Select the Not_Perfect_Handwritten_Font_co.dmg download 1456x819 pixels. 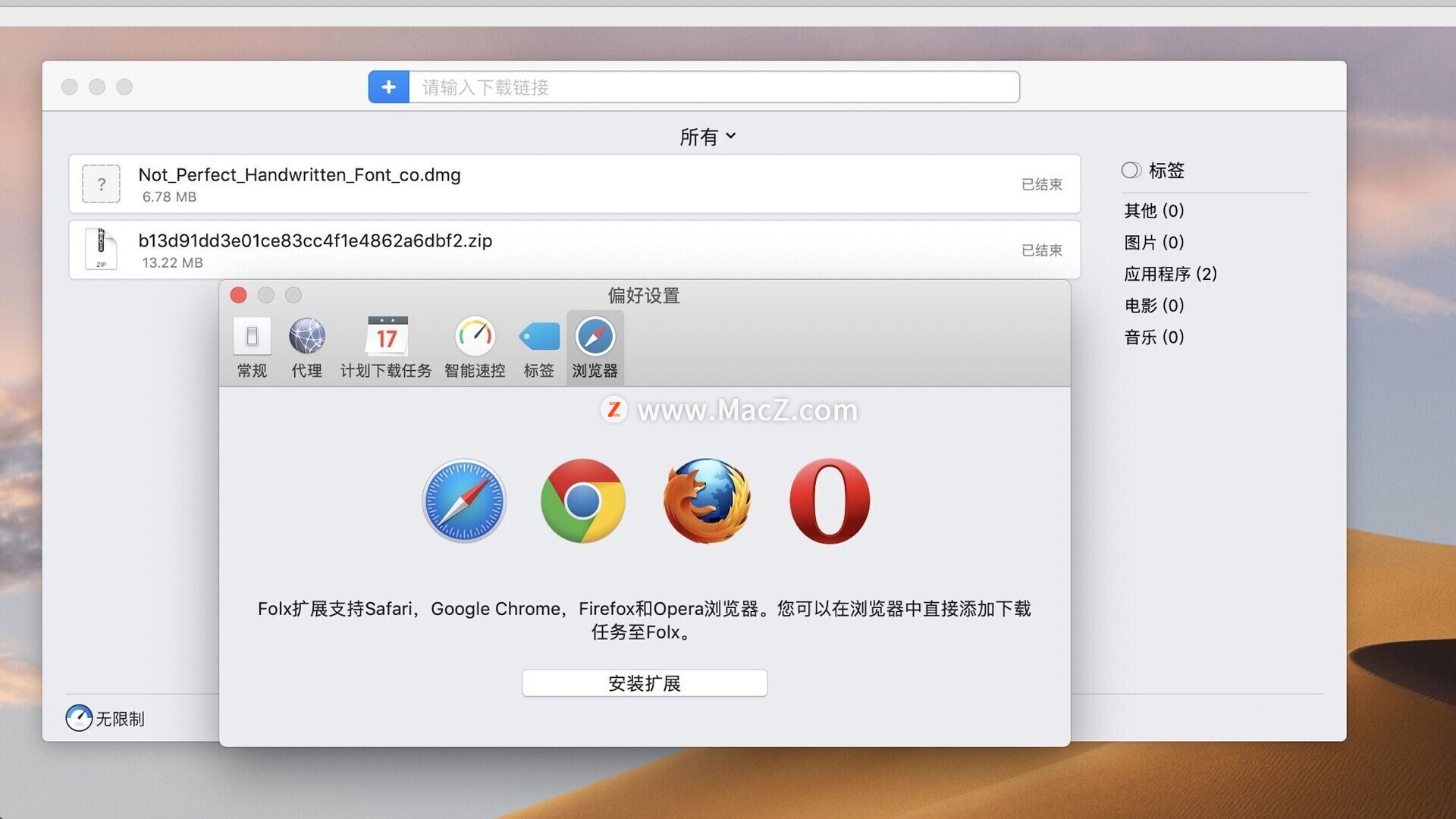click(x=575, y=184)
